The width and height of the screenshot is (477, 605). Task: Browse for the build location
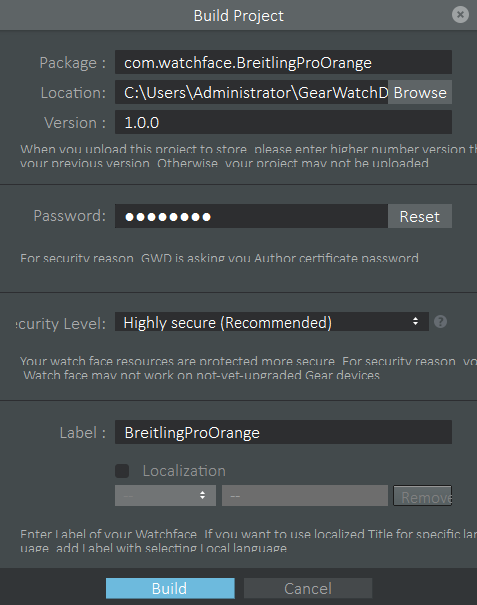[x=420, y=92]
